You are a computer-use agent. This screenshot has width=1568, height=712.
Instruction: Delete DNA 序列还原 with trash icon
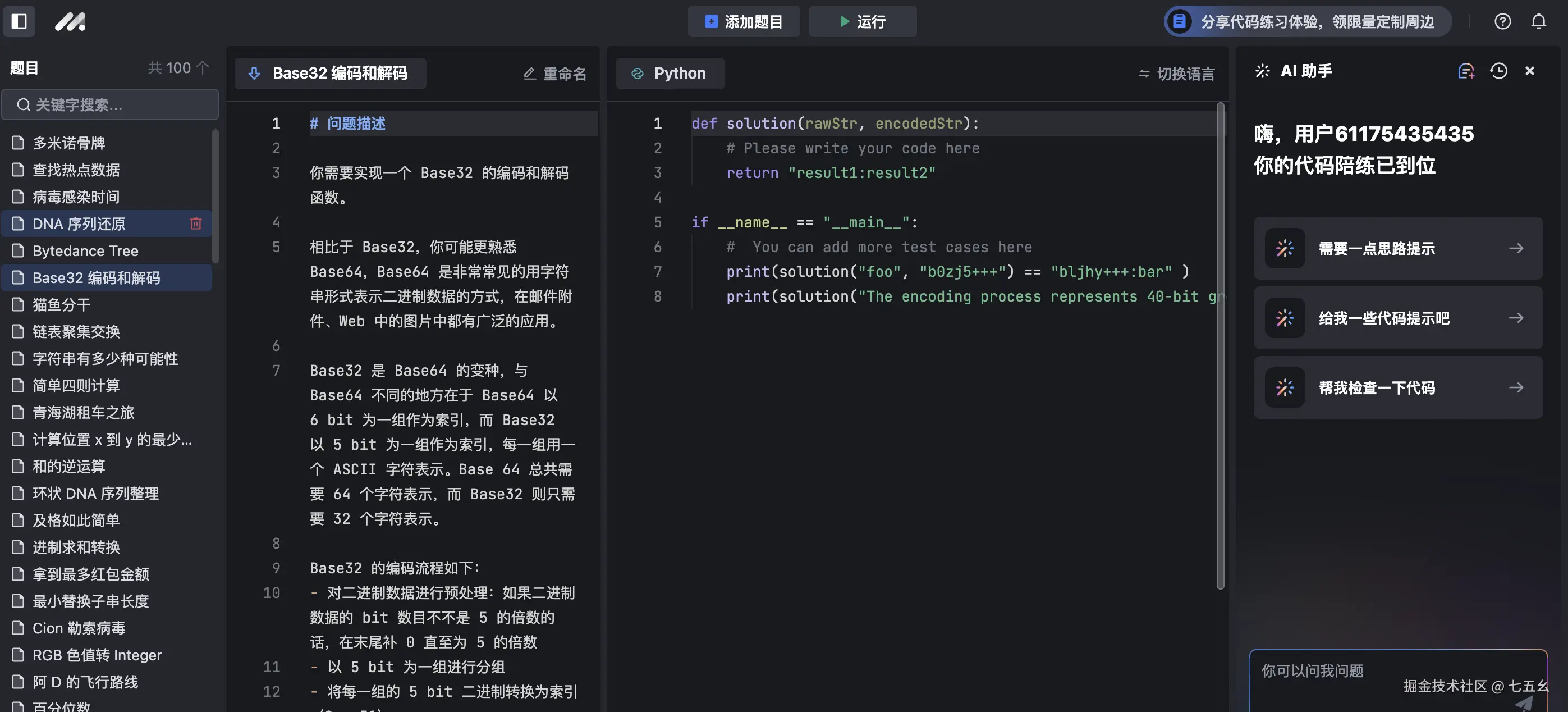(x=195, y=223)
